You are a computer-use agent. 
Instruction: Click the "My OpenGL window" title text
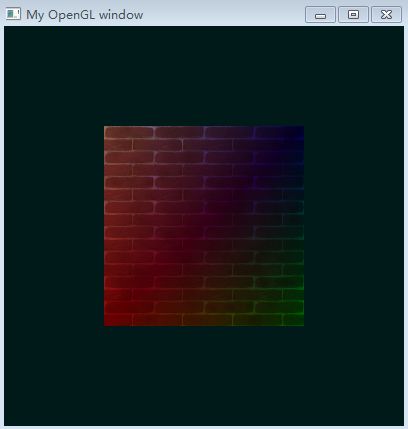click(x=85, y=15)
